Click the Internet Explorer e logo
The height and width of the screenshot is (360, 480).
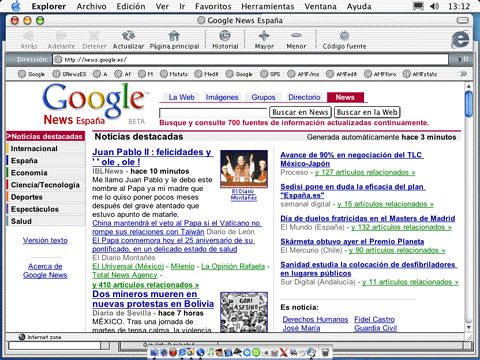[460, 39]
